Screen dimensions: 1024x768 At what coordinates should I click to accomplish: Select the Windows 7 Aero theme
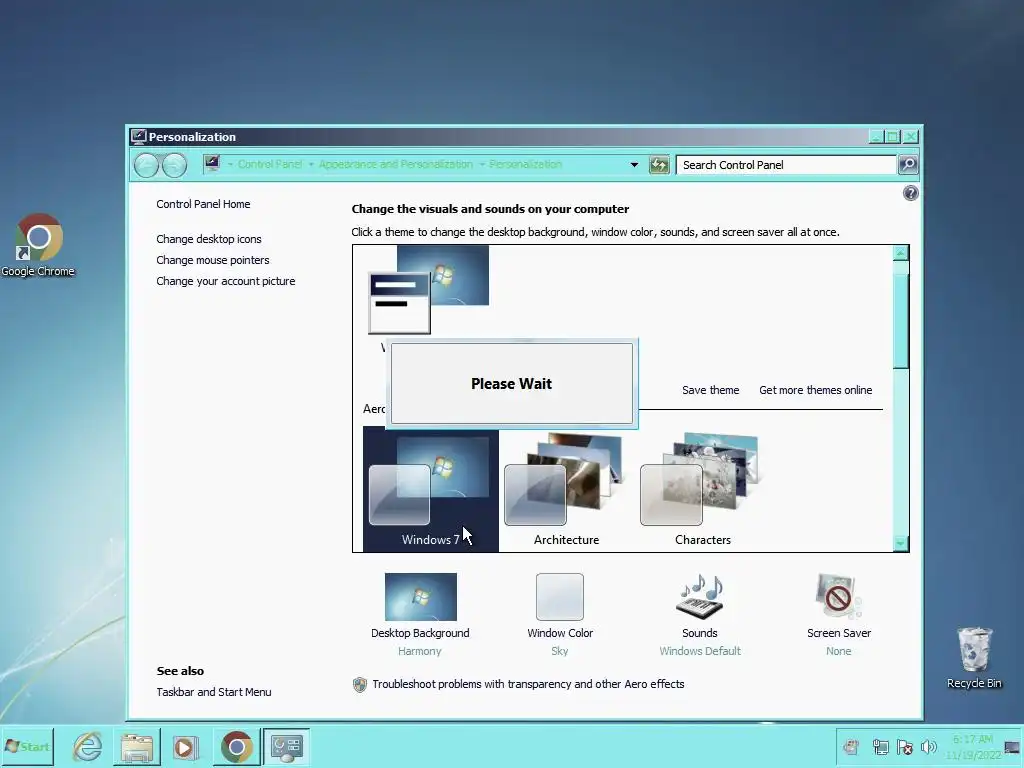pyautogui.click(x=430, y=489)
